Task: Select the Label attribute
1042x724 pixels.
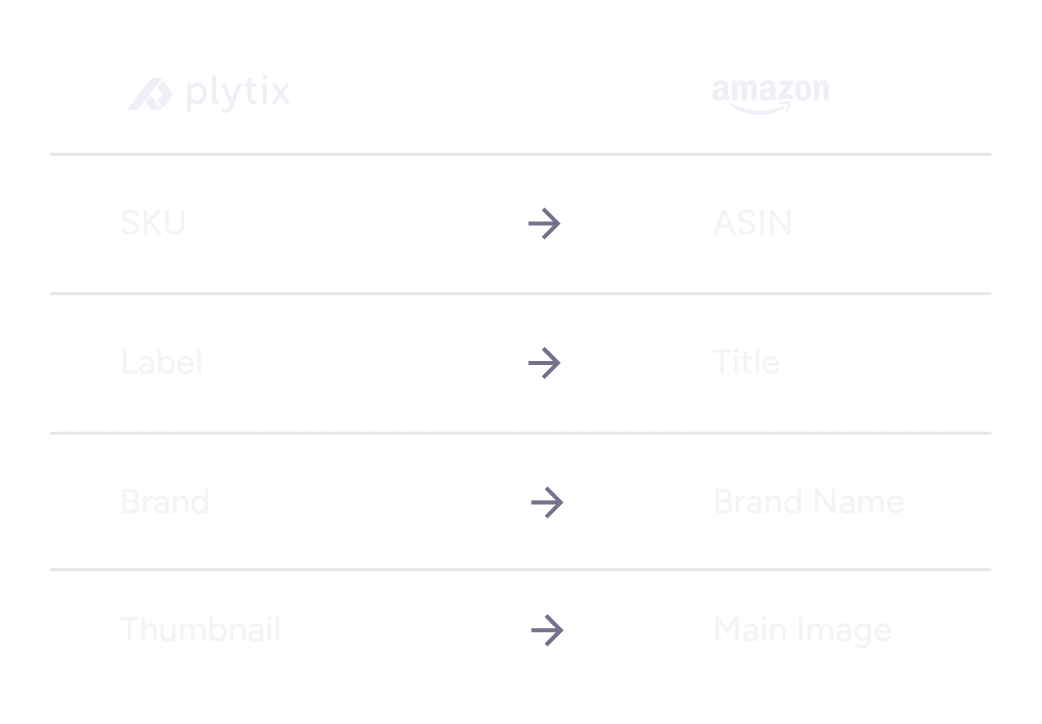Action: coord(161,362)
